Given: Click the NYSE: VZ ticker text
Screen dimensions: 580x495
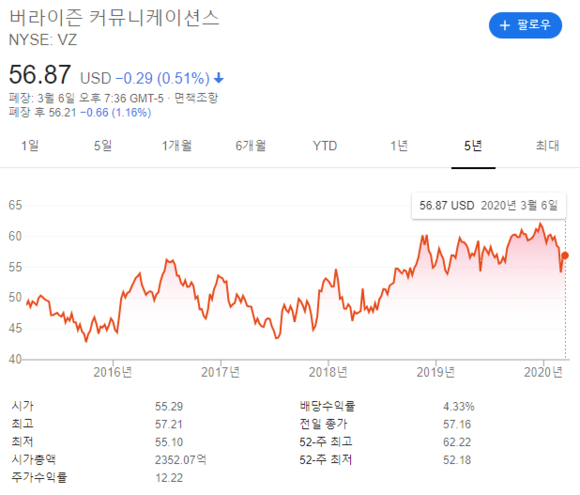Looking at the screenshot, I should 43,40.
